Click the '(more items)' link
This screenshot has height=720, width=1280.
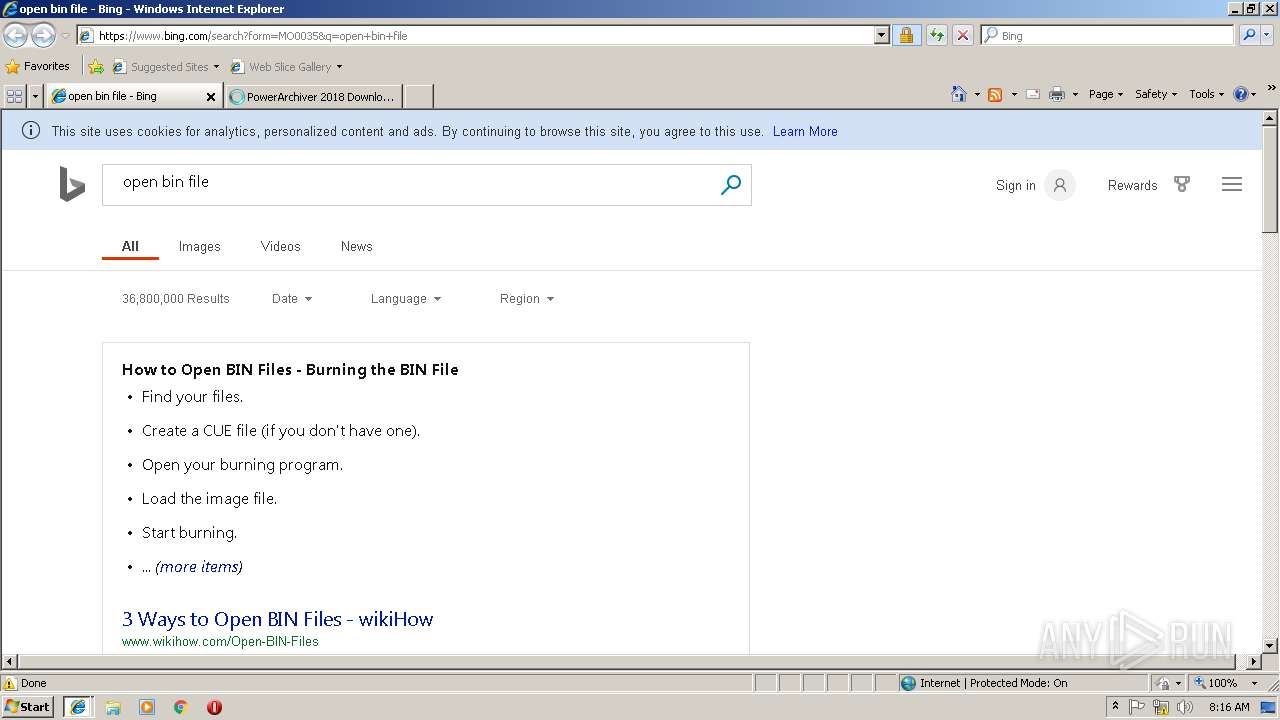pos(199,567)
